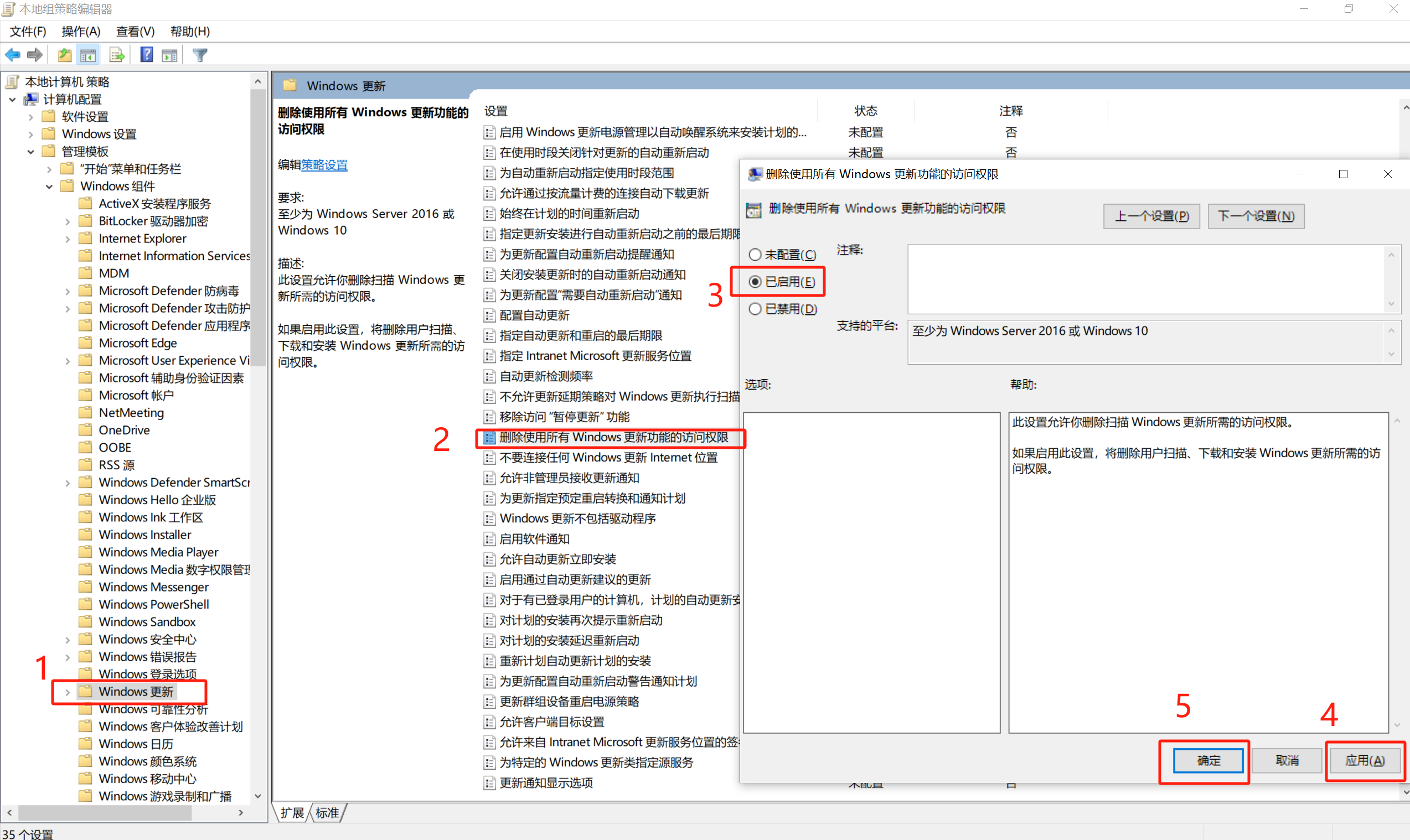Toggle the show/hide action pane icon

pos(169,55)
